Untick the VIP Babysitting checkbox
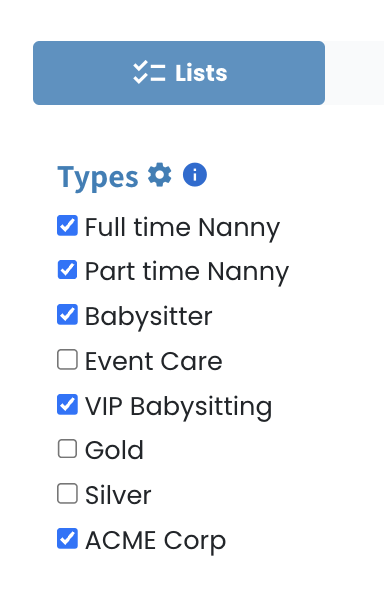Screen dimensions: 384x602 pos(68,405)
